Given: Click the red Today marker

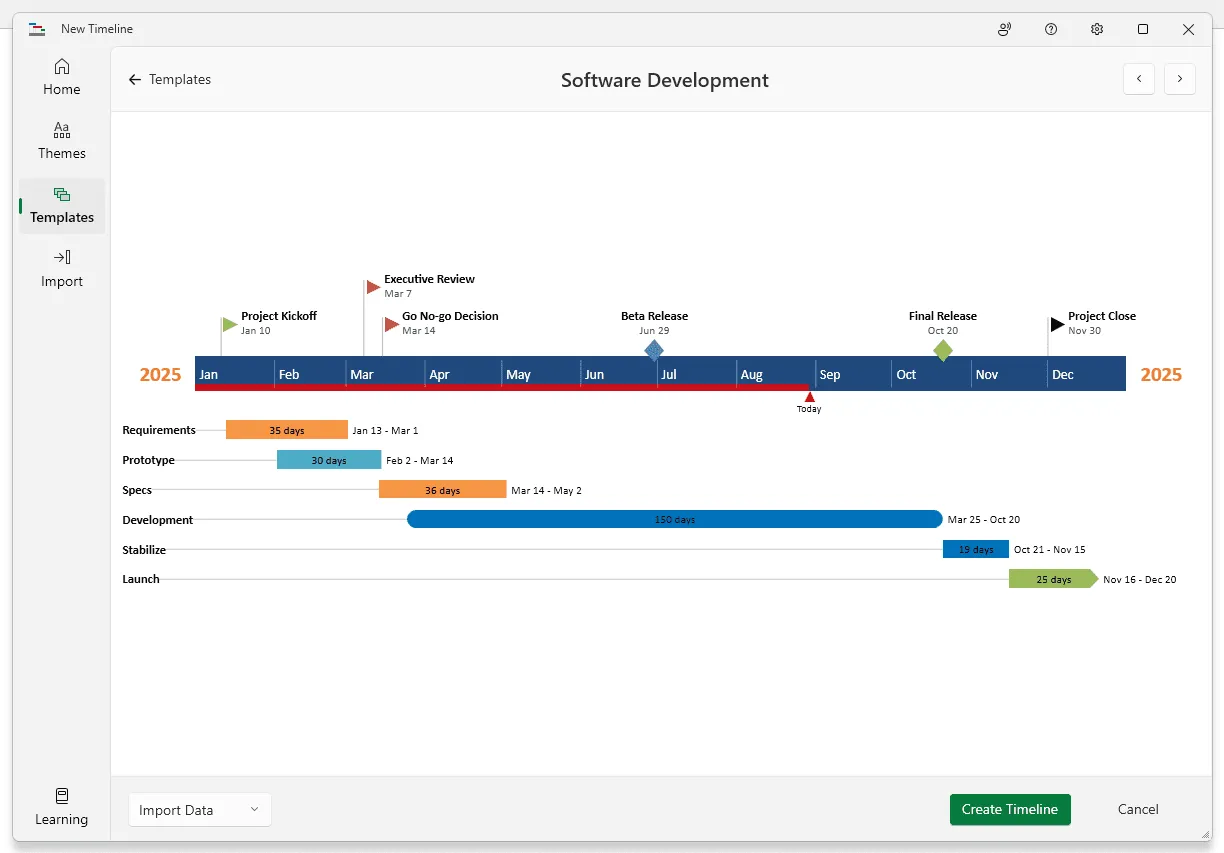Looking at the screenshot, I should coord(809,397).
